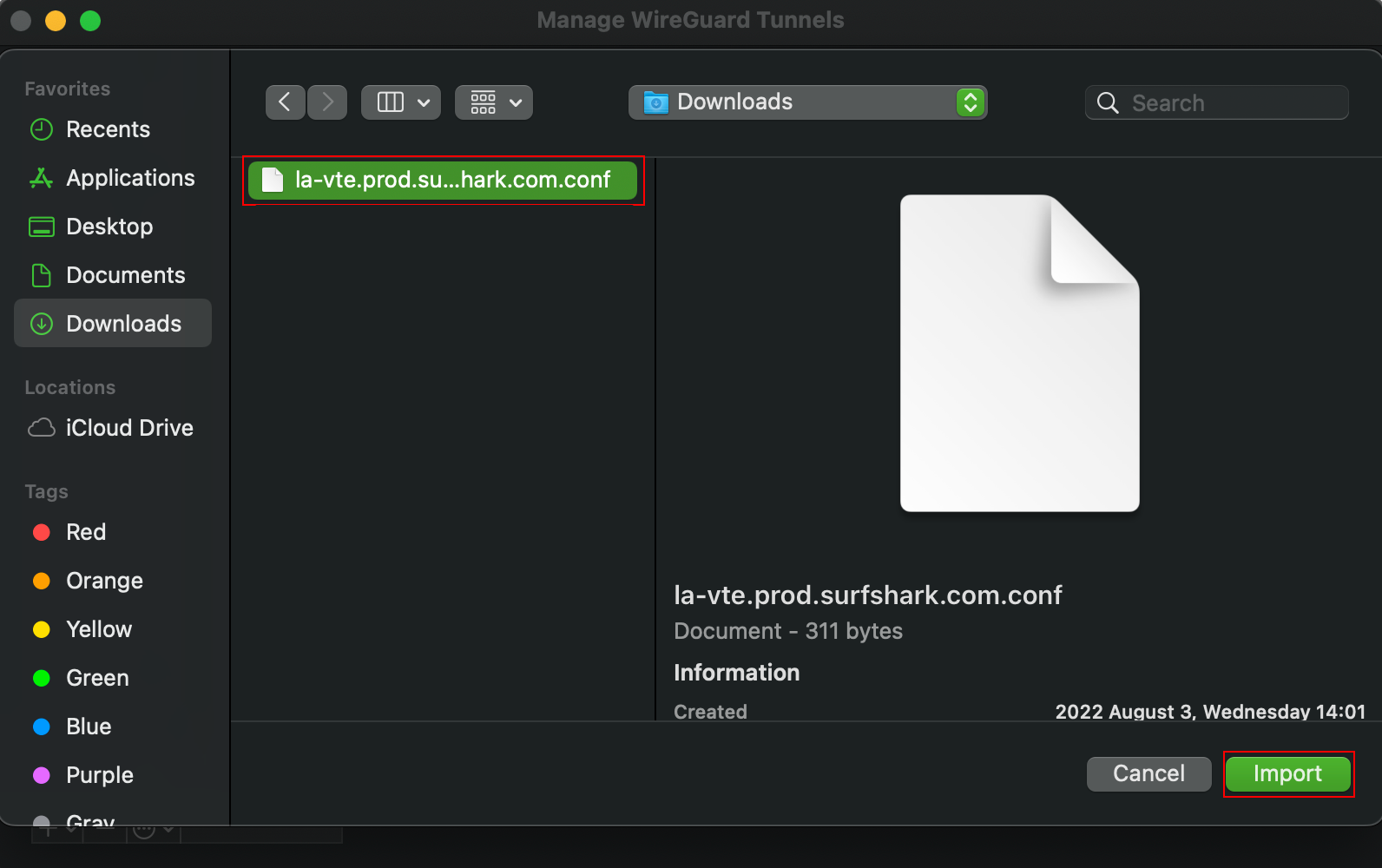Open the group-by grid dropdown
1382x868 pixels.
click(494, 102)
